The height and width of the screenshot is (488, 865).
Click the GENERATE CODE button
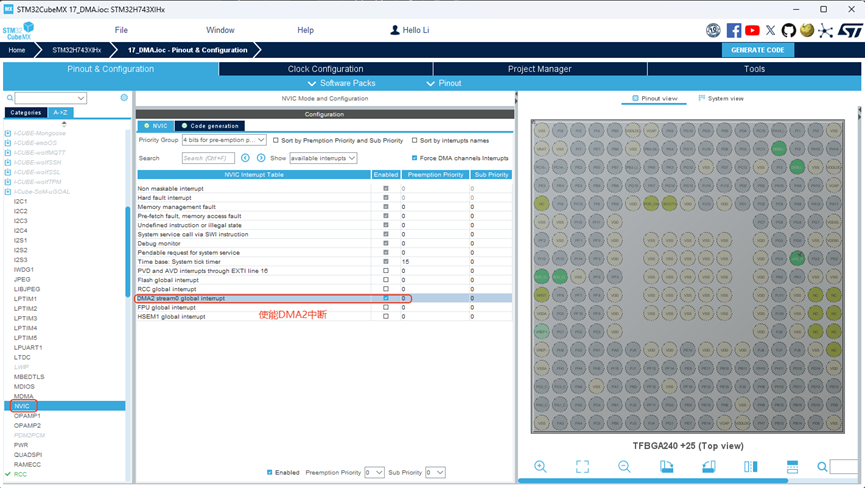(x=757, y=50)
